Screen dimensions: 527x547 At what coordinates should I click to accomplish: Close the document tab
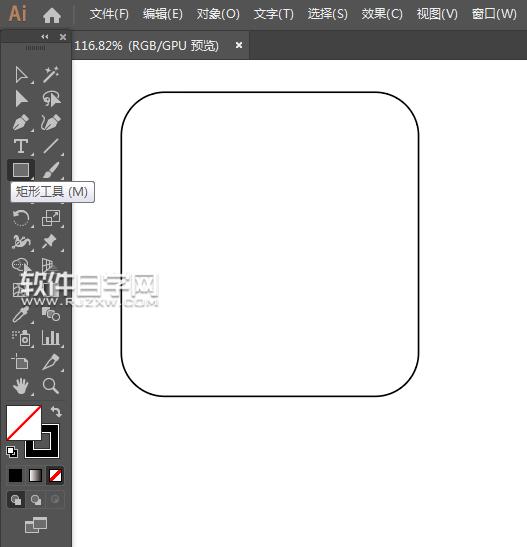pos(239,45)
